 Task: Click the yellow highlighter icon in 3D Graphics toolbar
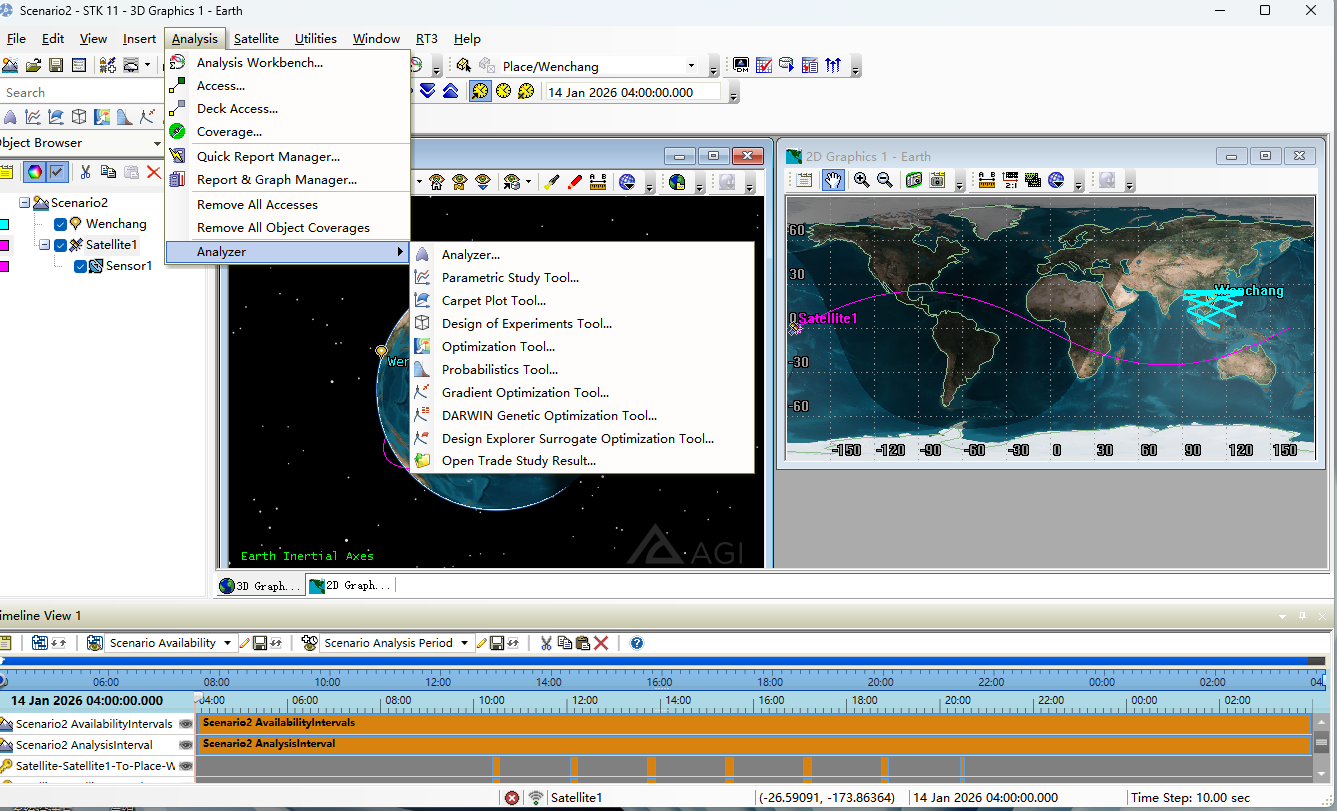551,181
